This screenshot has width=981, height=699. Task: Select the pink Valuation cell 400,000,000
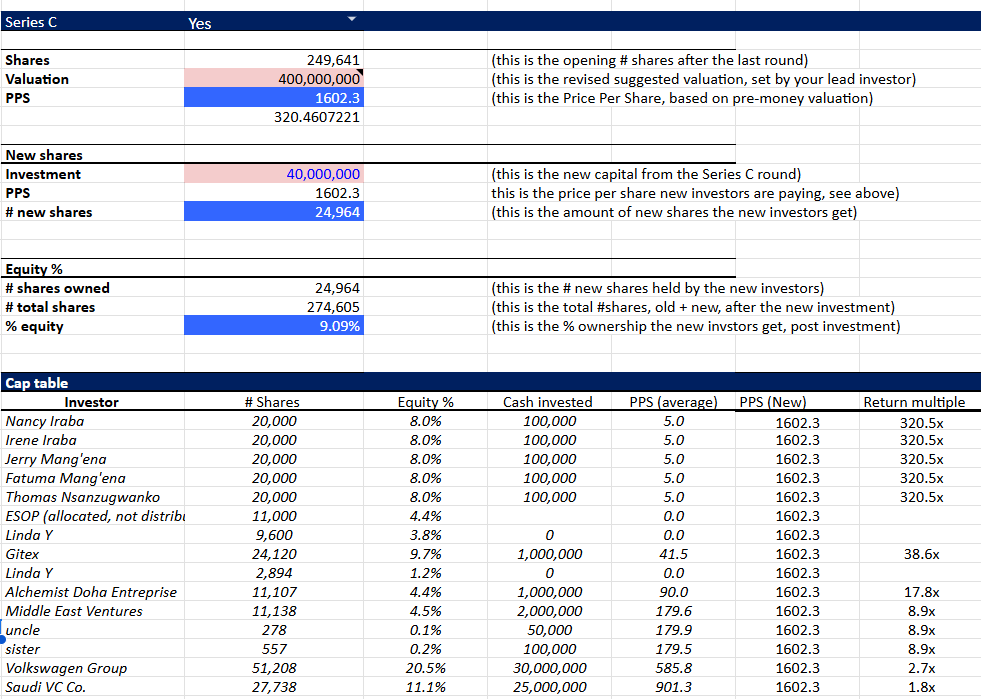(x=273, y=79)
